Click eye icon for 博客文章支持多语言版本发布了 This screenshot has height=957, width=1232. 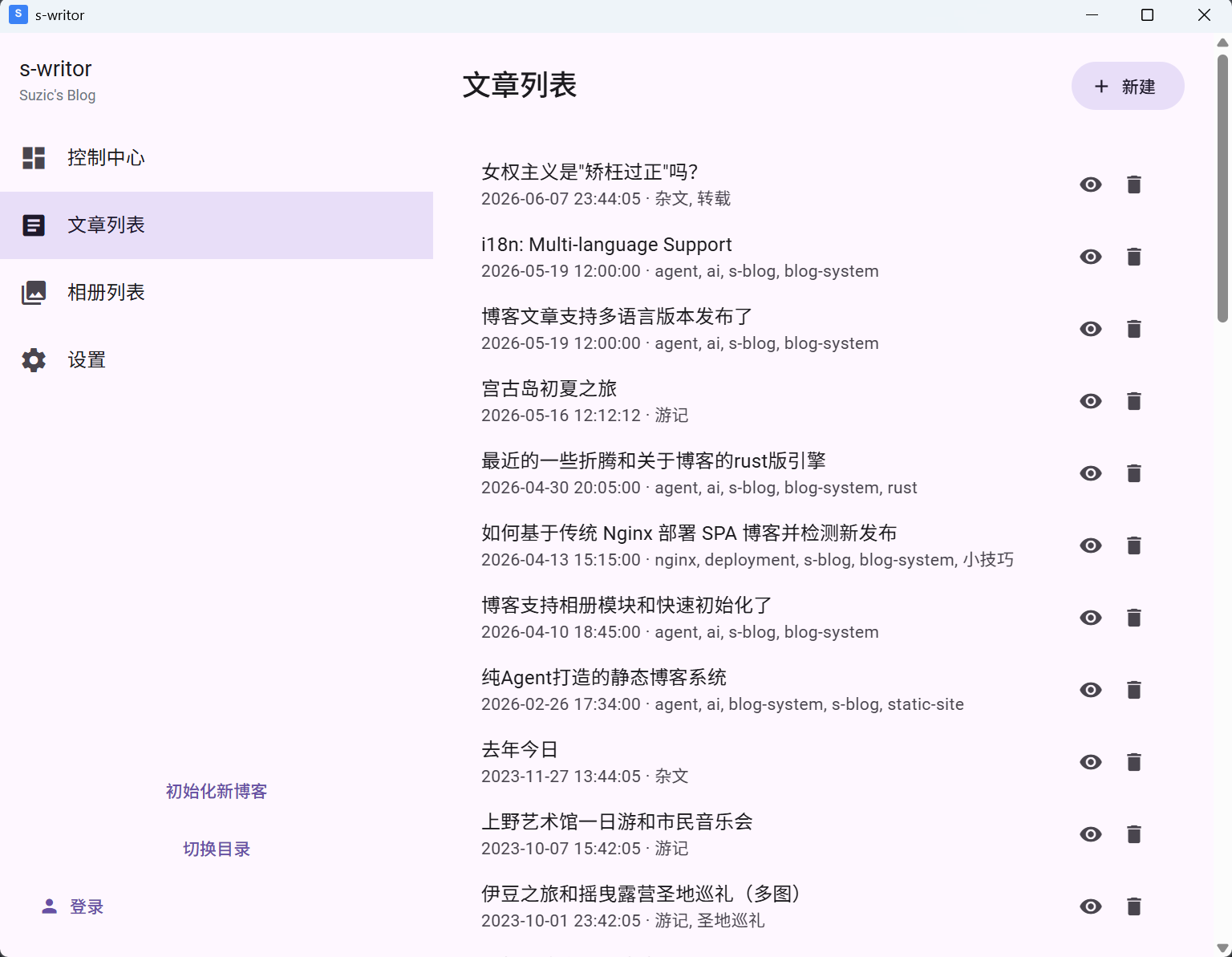[1091, 329]
